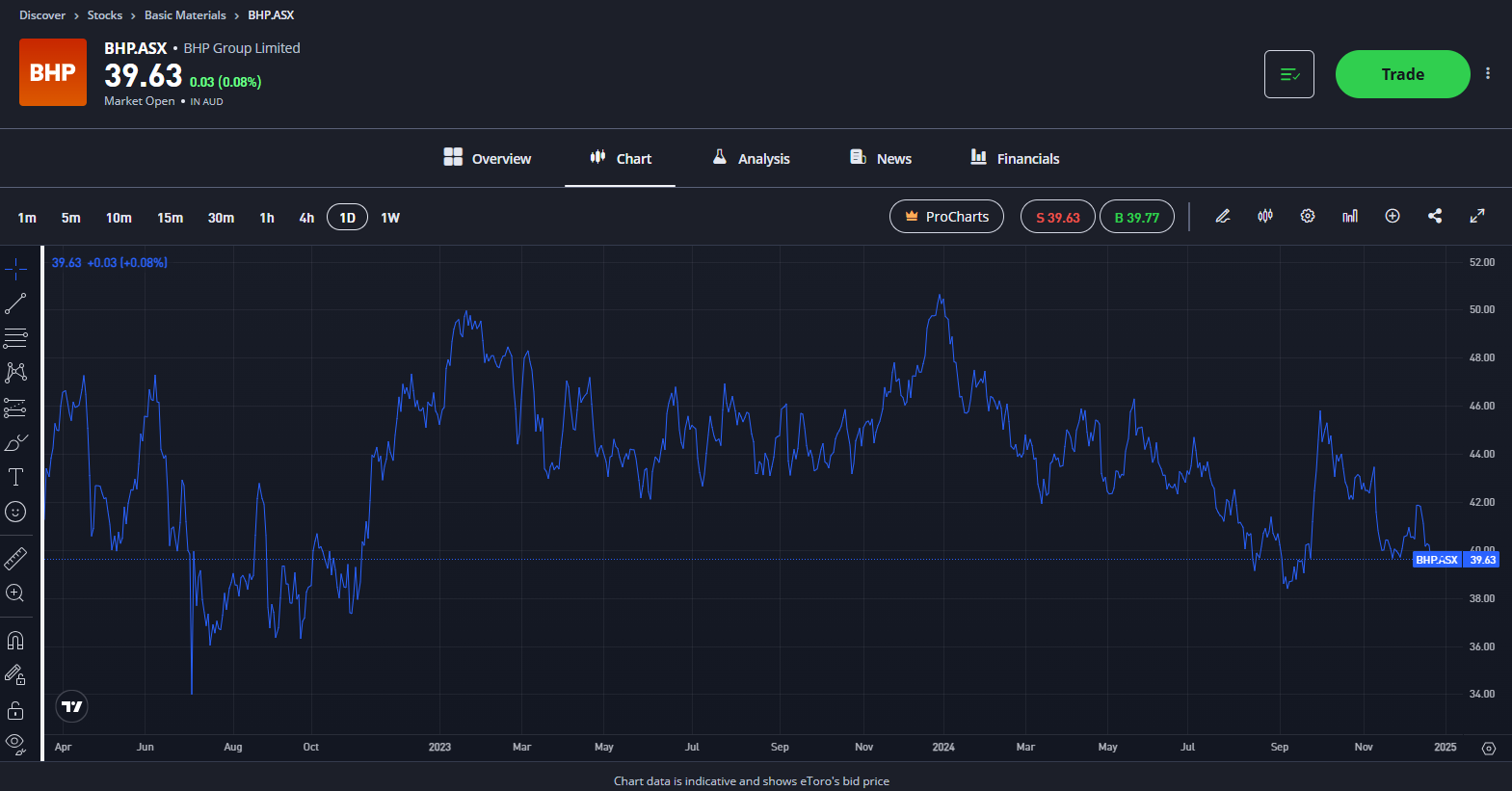Select the ruler measure tool
Viewport: 1512px width, 791px height.
[x=15, y=558]
